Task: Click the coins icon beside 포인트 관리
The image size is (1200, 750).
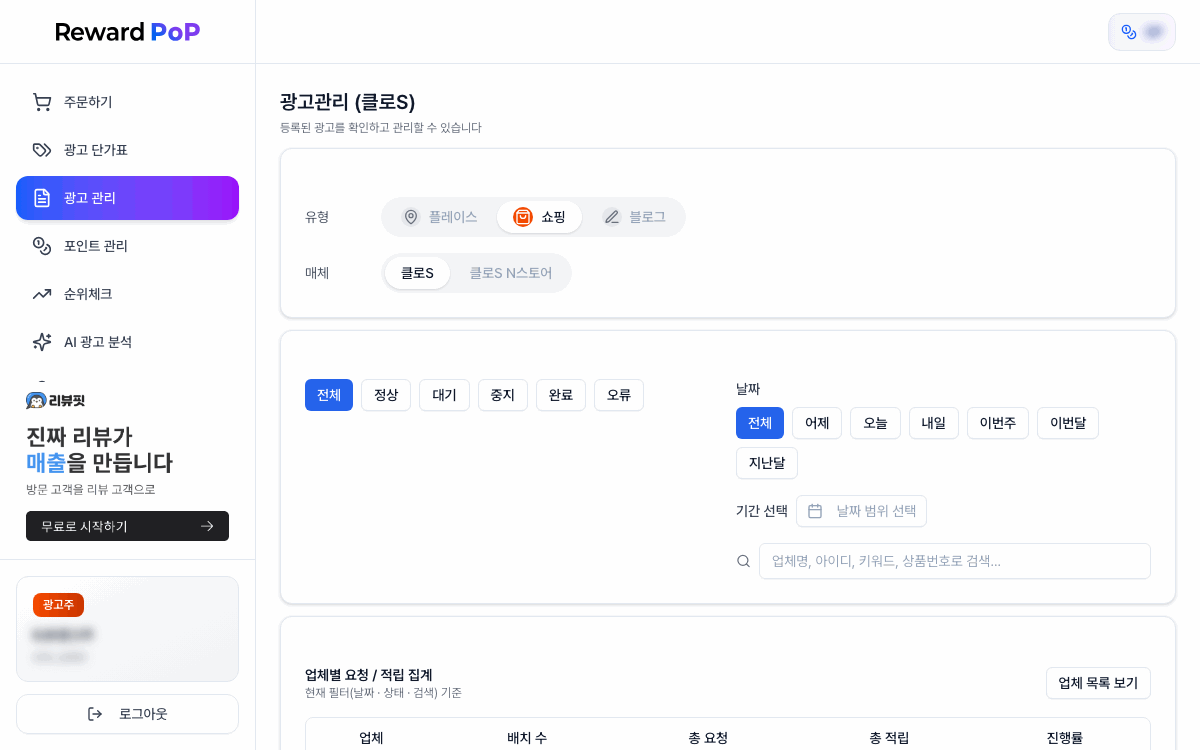Action: tap(42, 246)
